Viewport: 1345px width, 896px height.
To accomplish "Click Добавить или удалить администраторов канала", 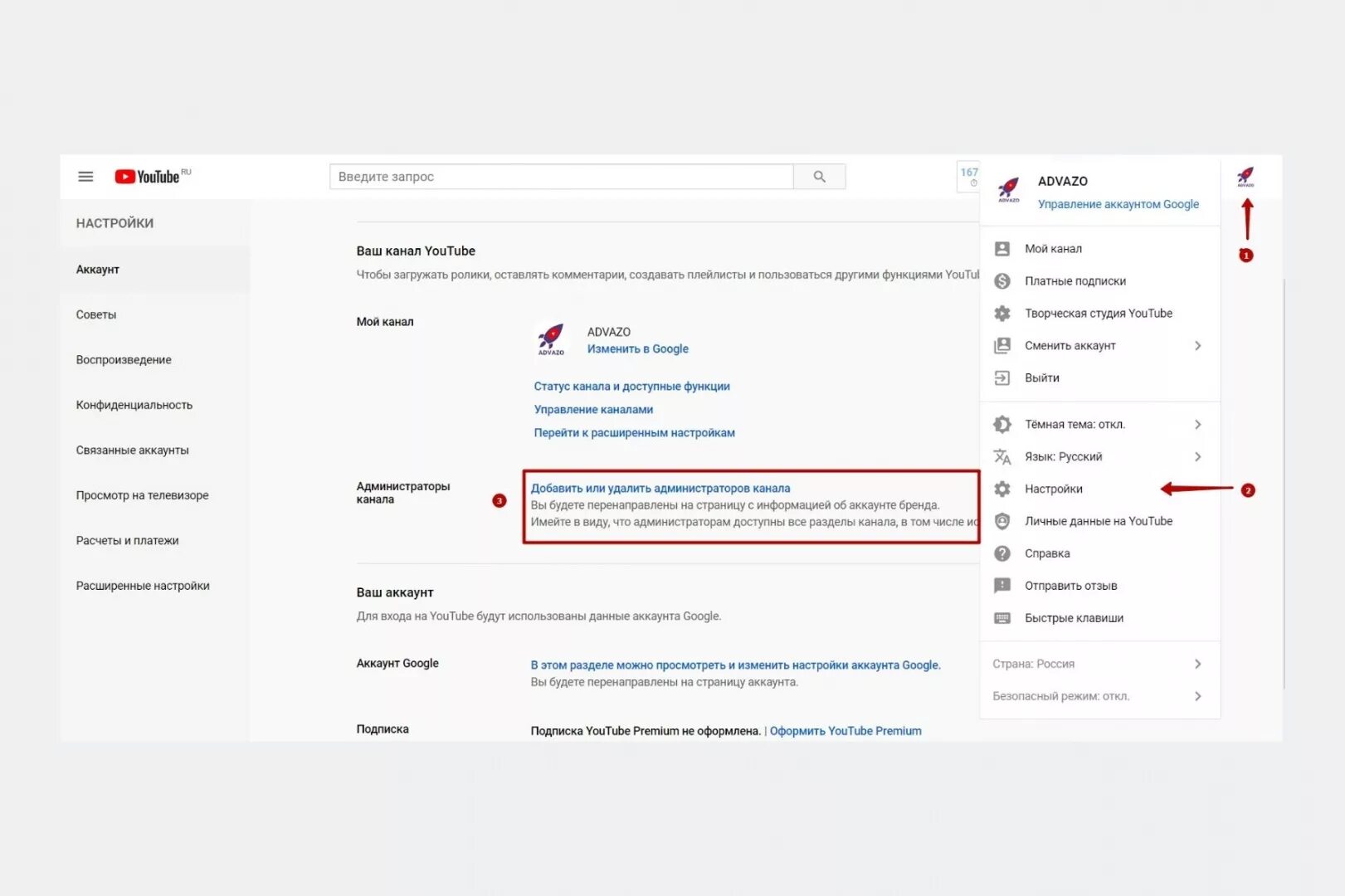I will click(x=660, y=489).
